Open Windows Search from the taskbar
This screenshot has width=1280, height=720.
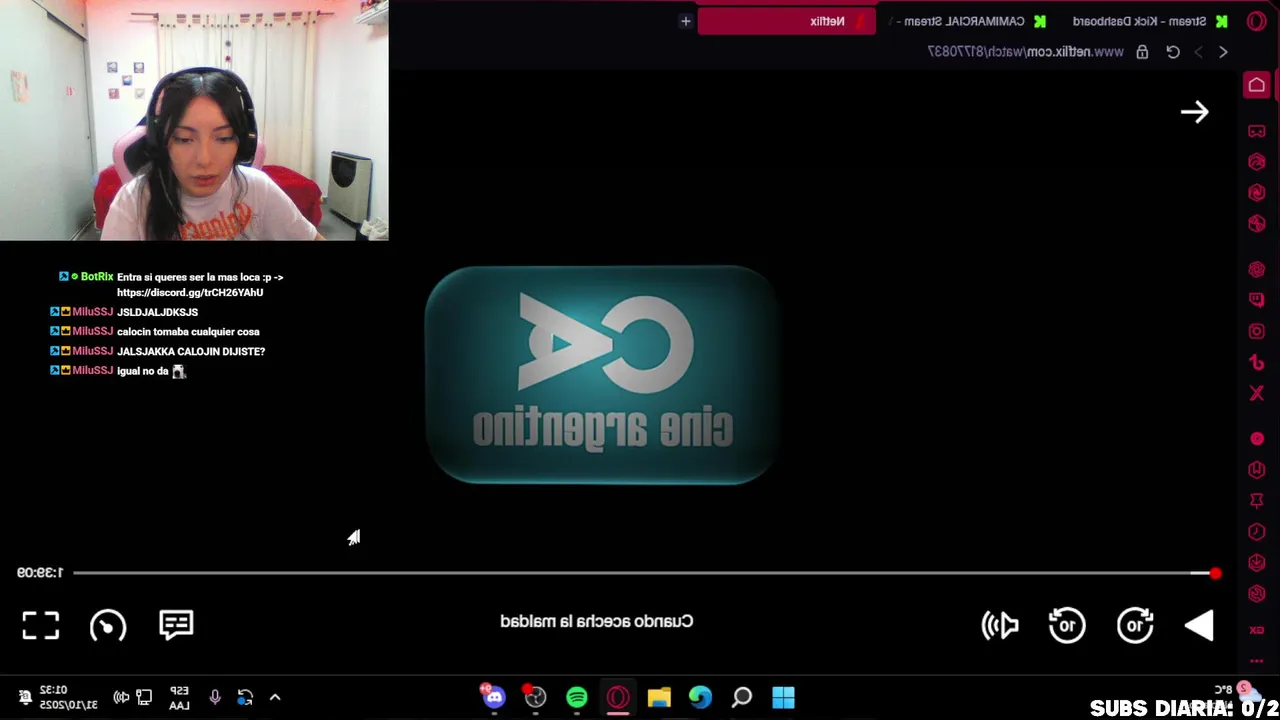[742, 697]
